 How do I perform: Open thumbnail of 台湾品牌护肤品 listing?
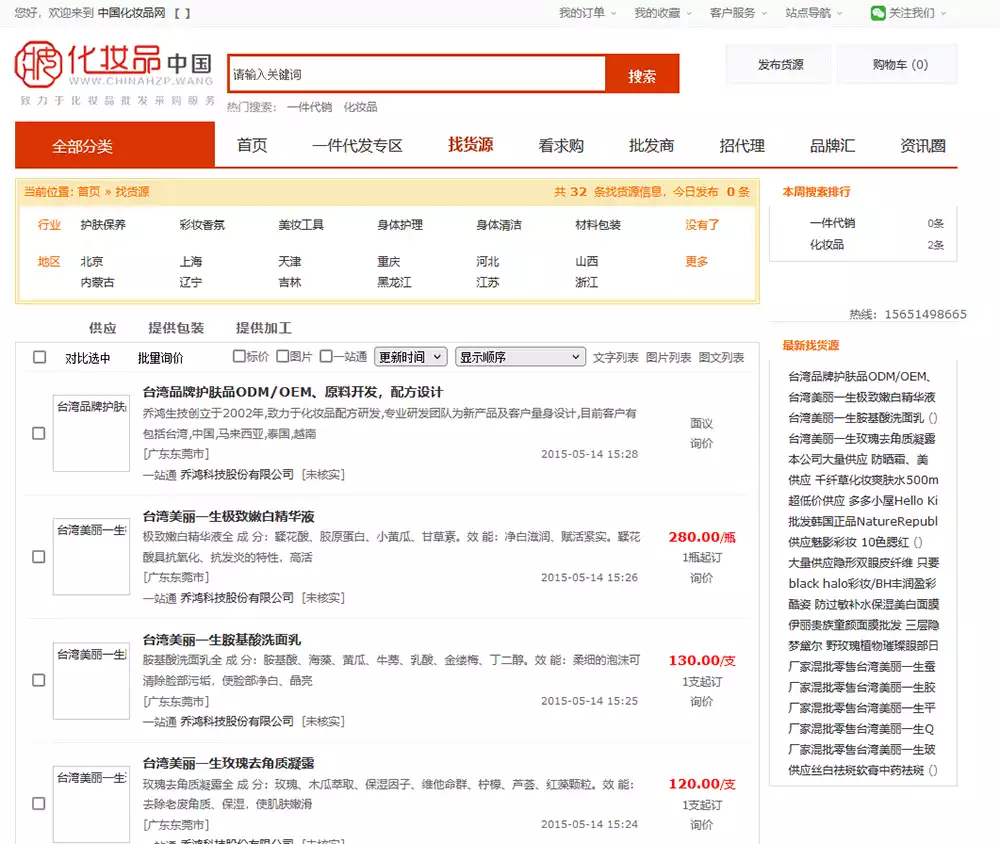pyautogui.click(x=91, y=433)
